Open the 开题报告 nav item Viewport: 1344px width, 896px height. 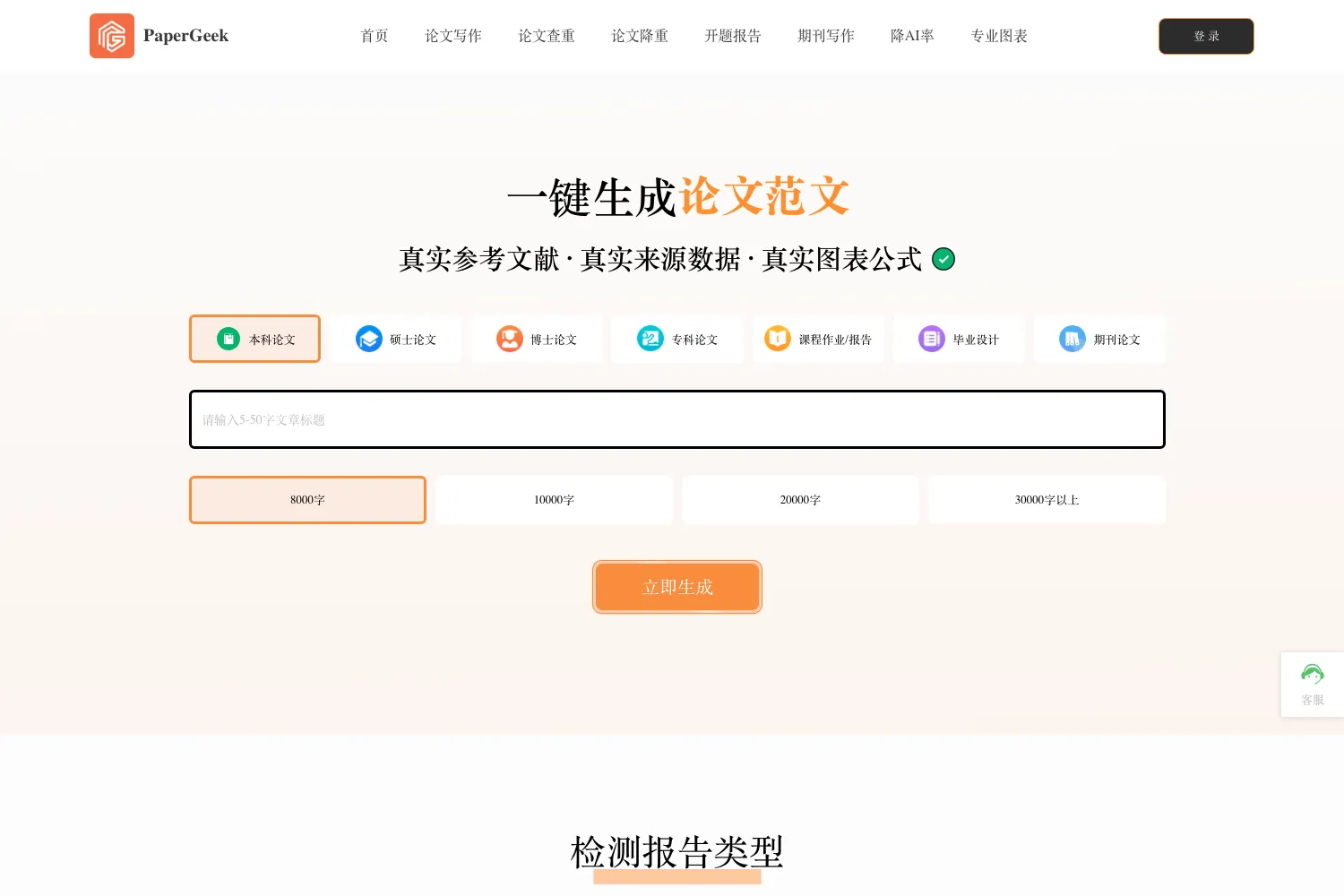click(x=733, y=36)
